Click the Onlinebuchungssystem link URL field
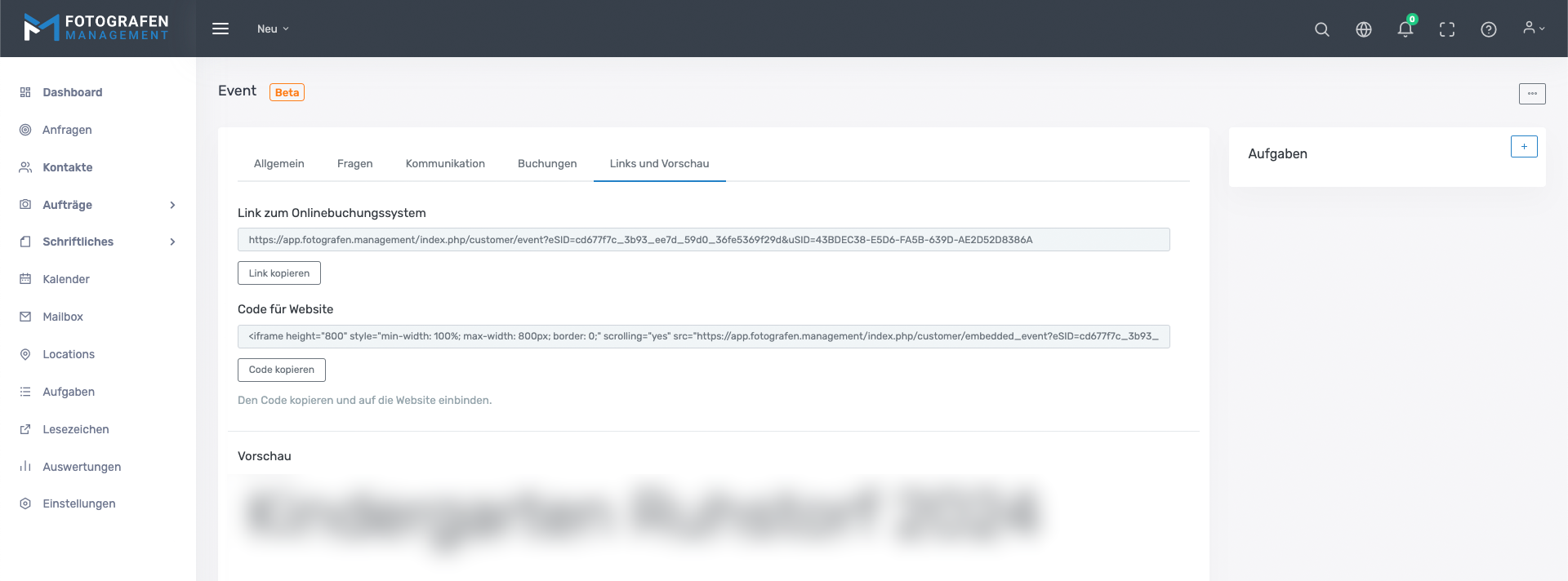The height and width of the screenshot is (581, 1568). coord(703,240)
